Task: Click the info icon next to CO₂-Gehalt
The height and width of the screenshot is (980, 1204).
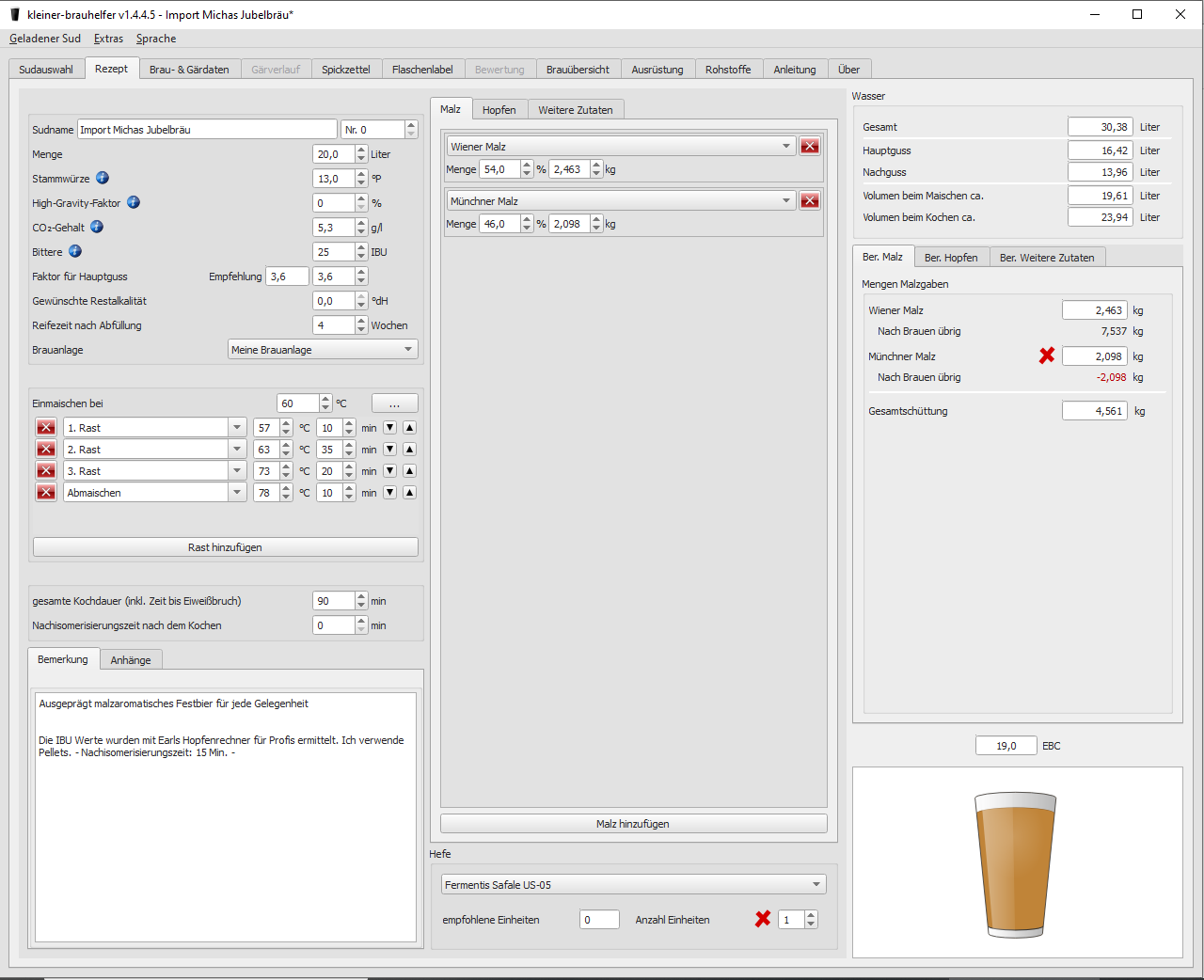Action: (97, 227)
